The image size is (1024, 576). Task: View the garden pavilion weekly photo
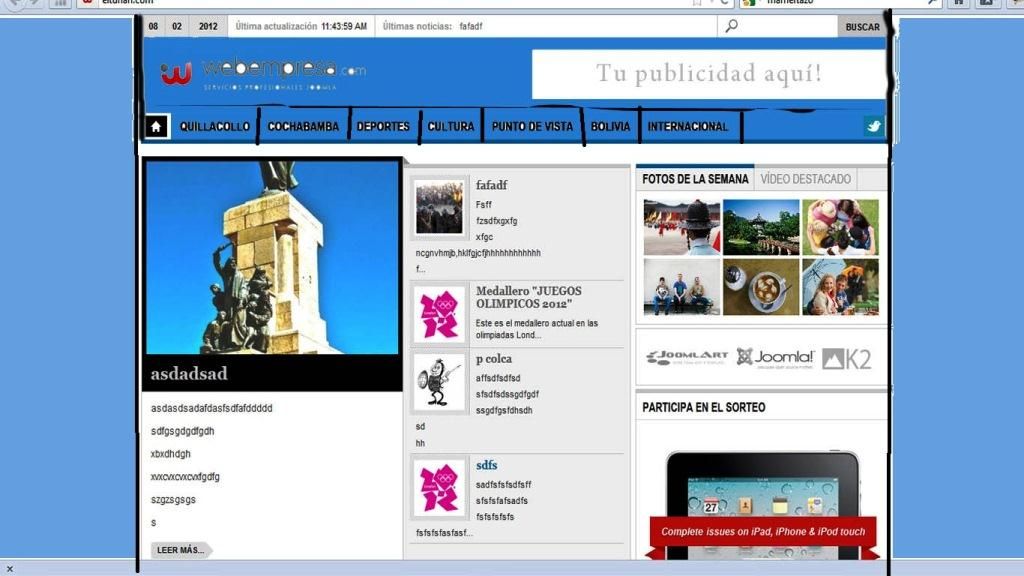[761, 227]
